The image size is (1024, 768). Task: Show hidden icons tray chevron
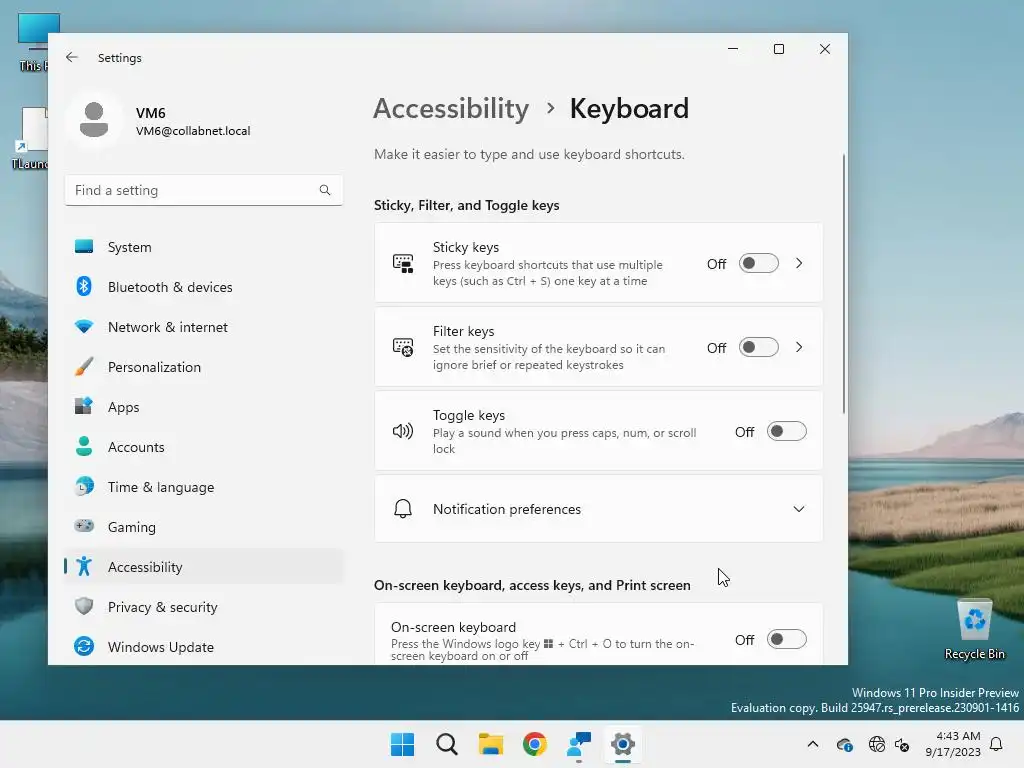[813, 744]
